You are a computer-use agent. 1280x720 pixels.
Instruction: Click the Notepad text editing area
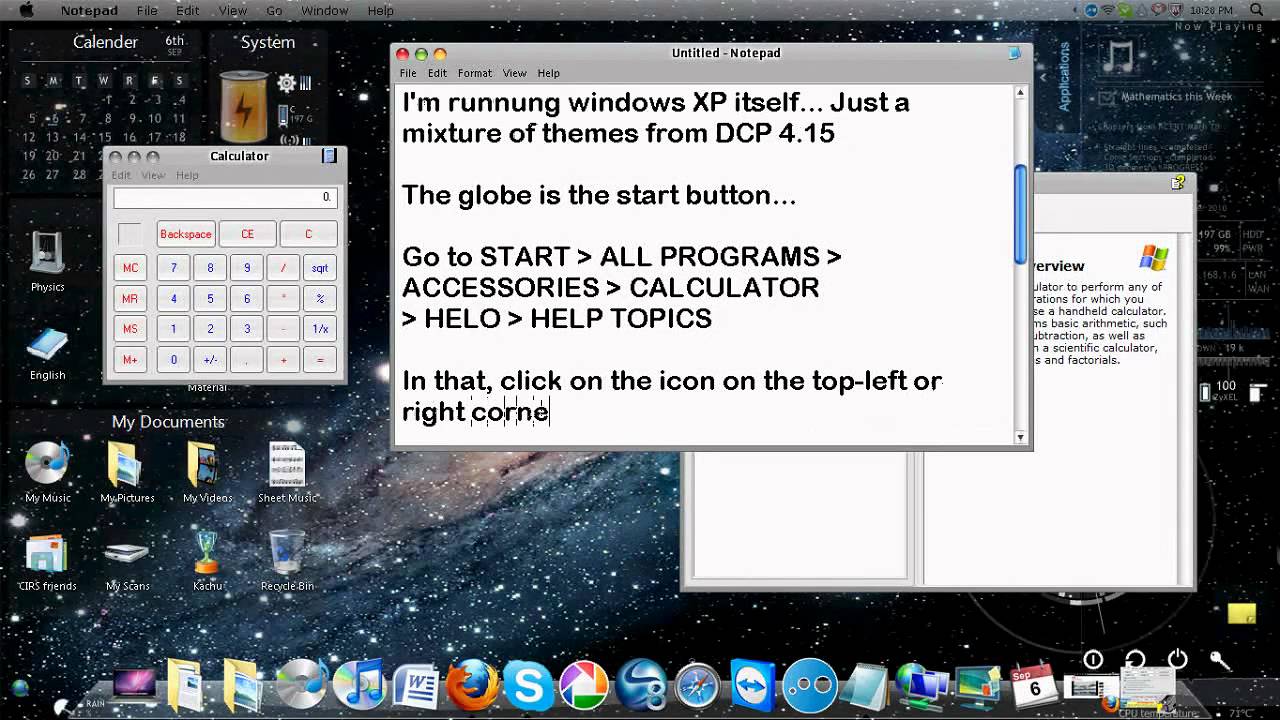coord(705,265)
